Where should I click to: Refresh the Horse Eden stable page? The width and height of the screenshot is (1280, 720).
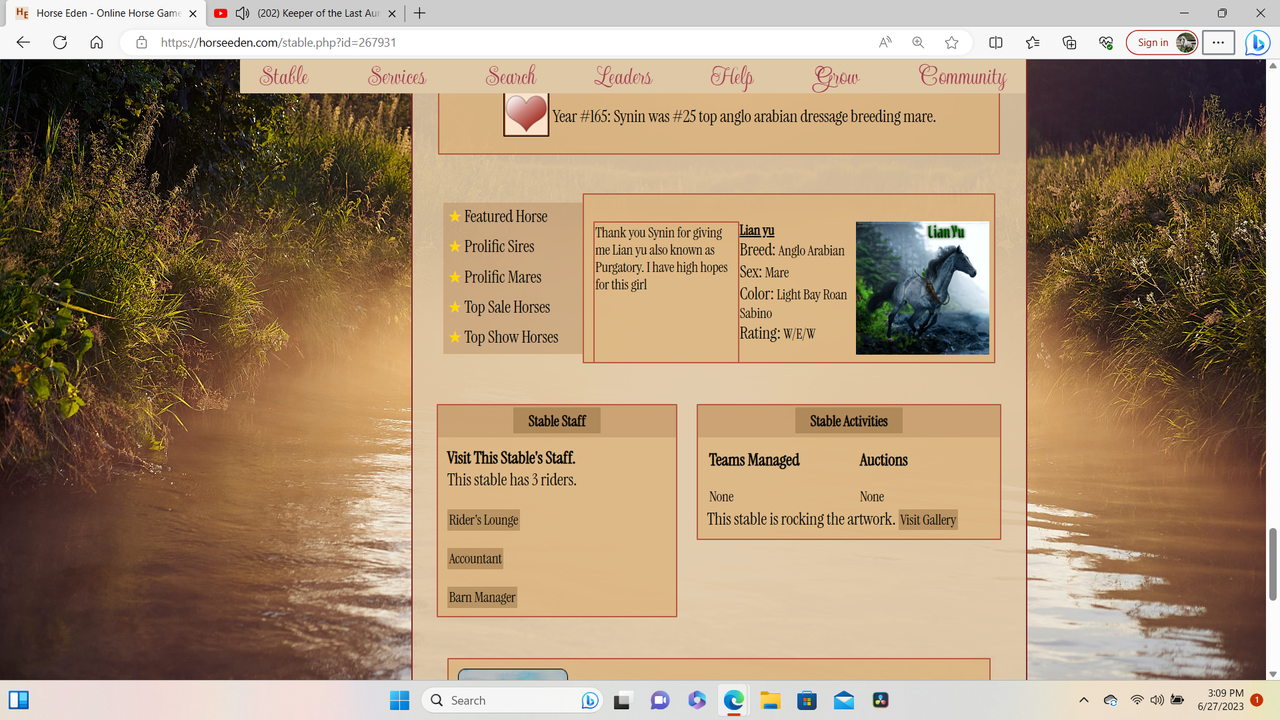[59, 42]
